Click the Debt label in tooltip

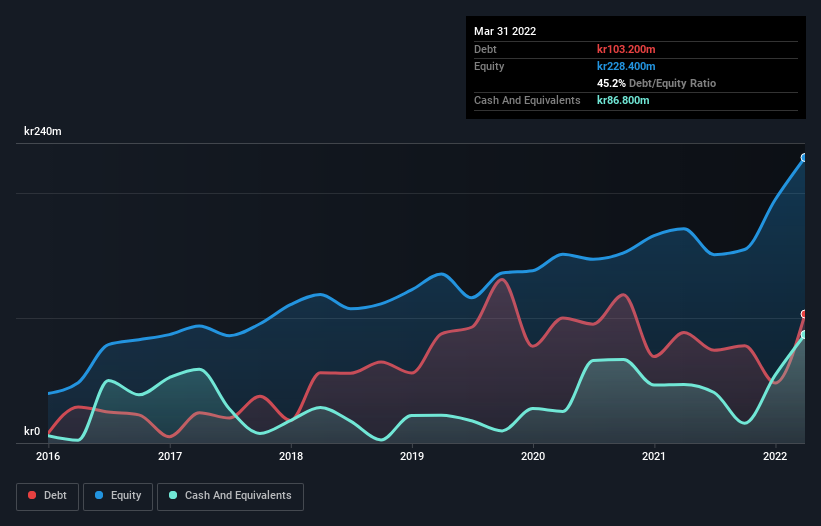pos(485,49)
